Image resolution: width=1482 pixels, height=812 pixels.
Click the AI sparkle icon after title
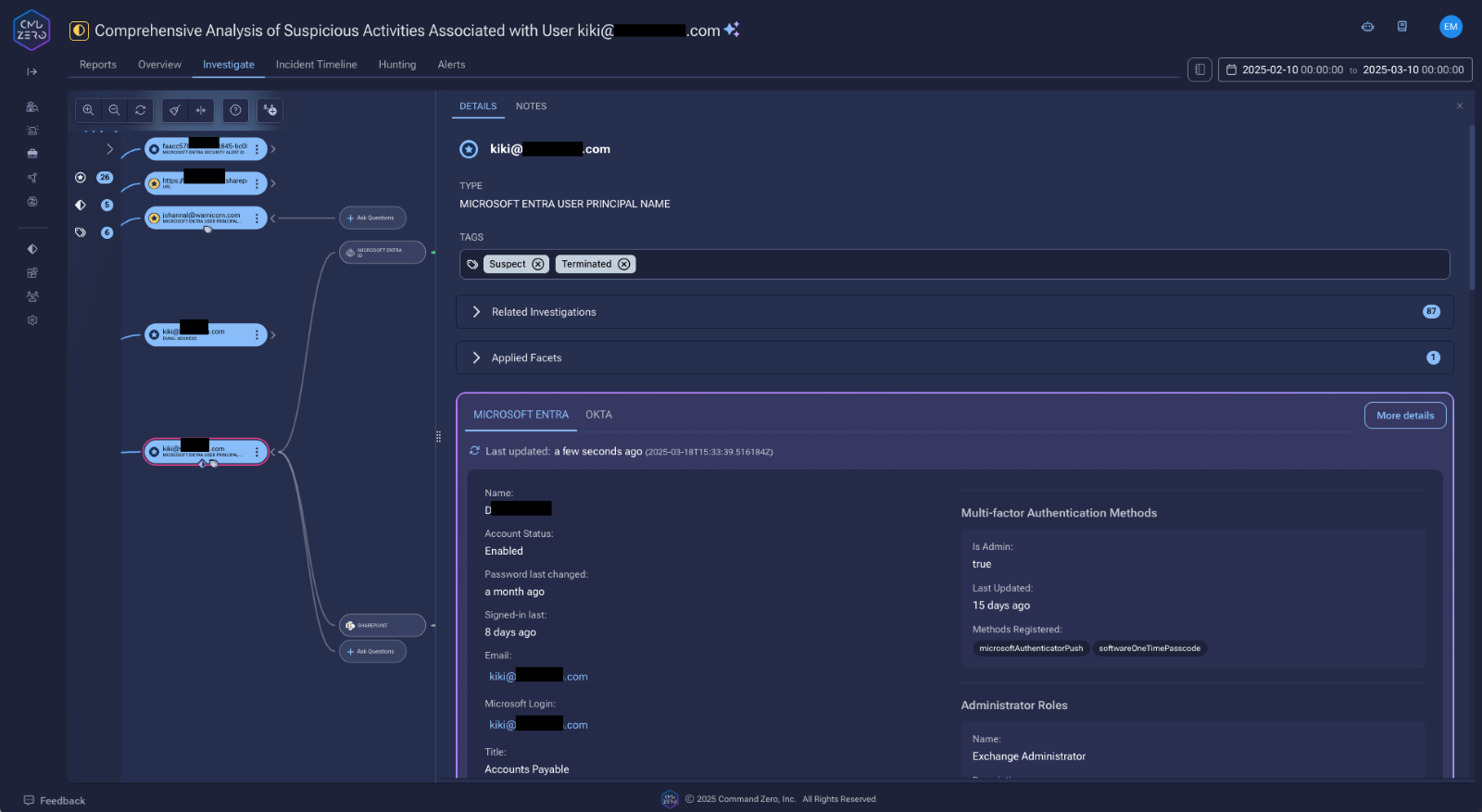(x=732, y=30)
